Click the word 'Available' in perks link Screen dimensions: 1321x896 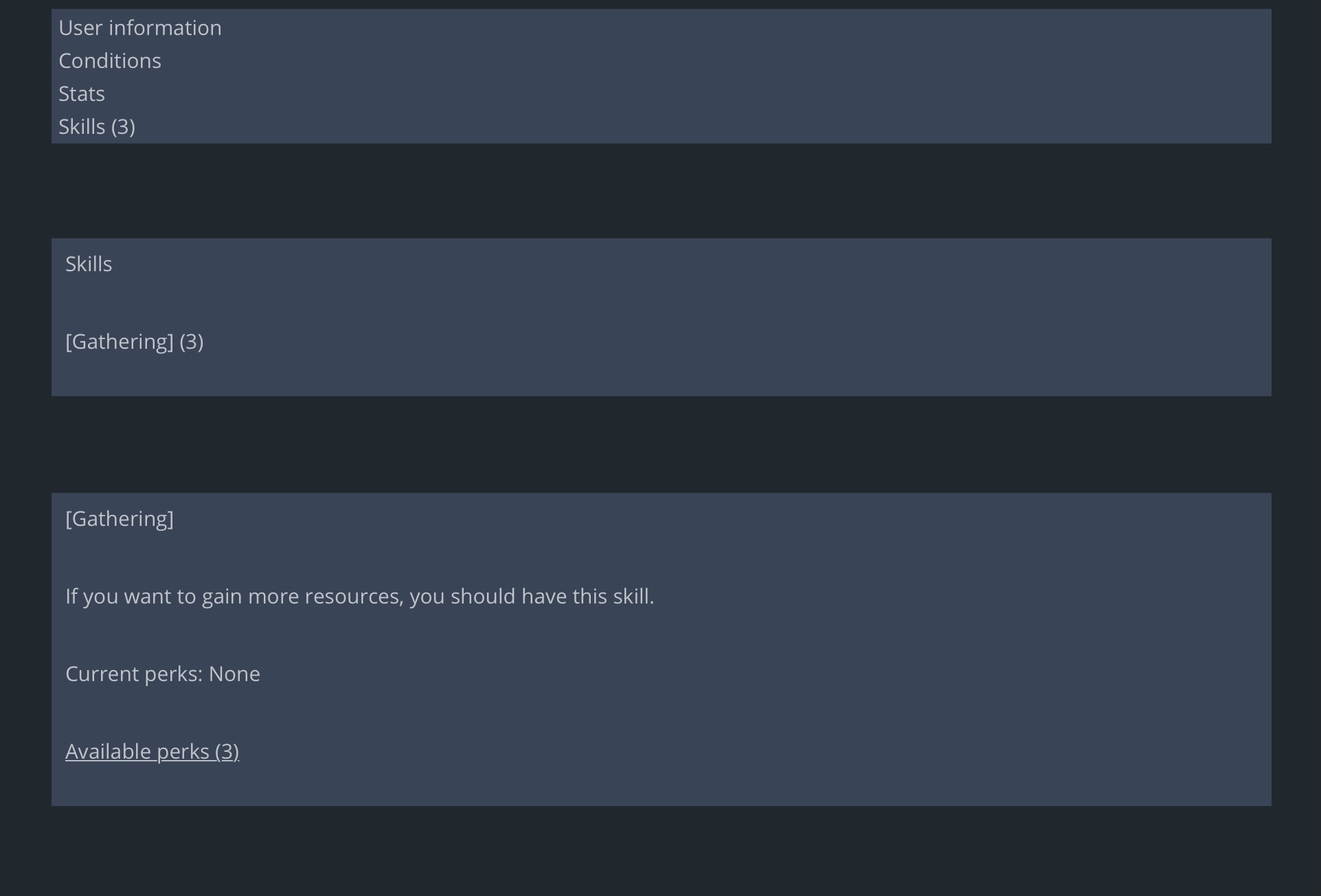click(x=108, y=752)
